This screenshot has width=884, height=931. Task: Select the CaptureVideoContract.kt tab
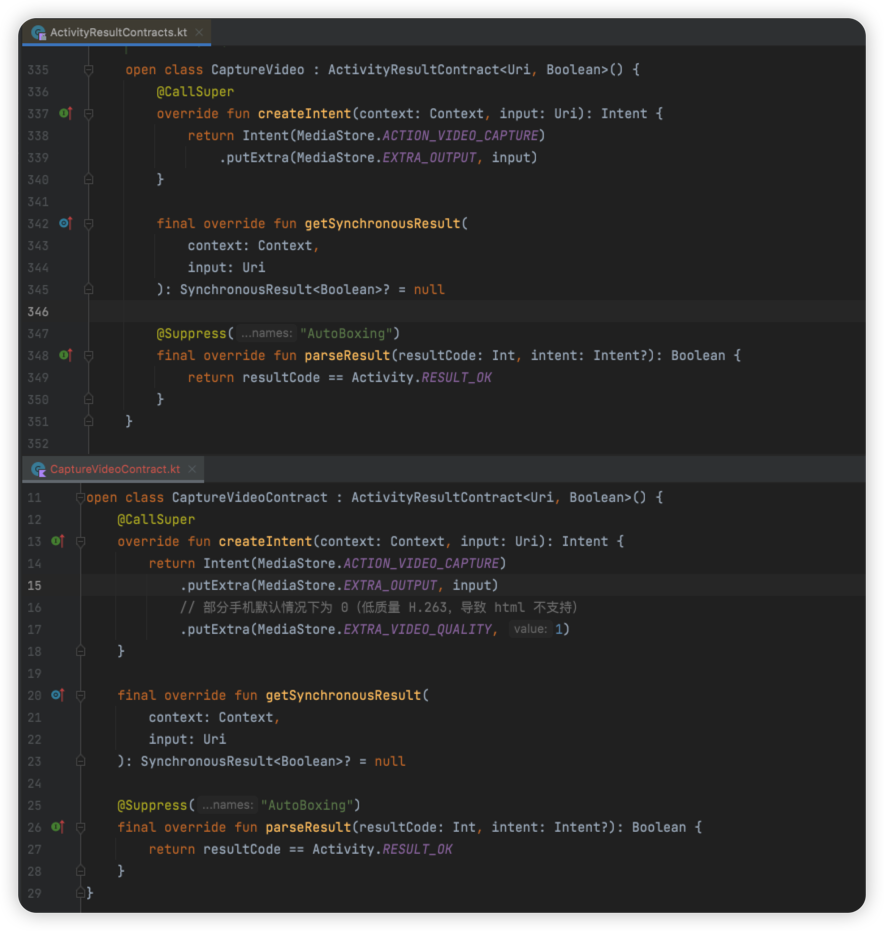[114, 469]
